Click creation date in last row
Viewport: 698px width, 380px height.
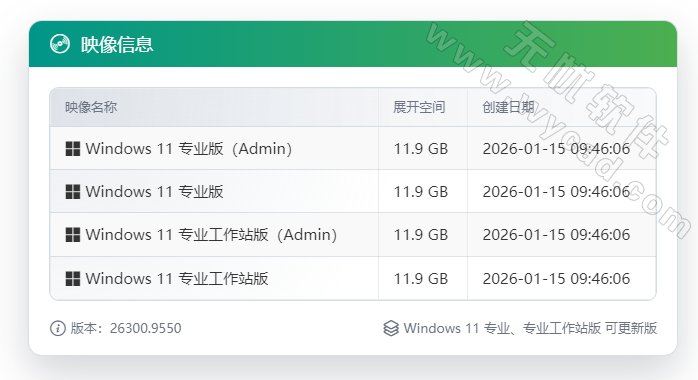point(556,279)
